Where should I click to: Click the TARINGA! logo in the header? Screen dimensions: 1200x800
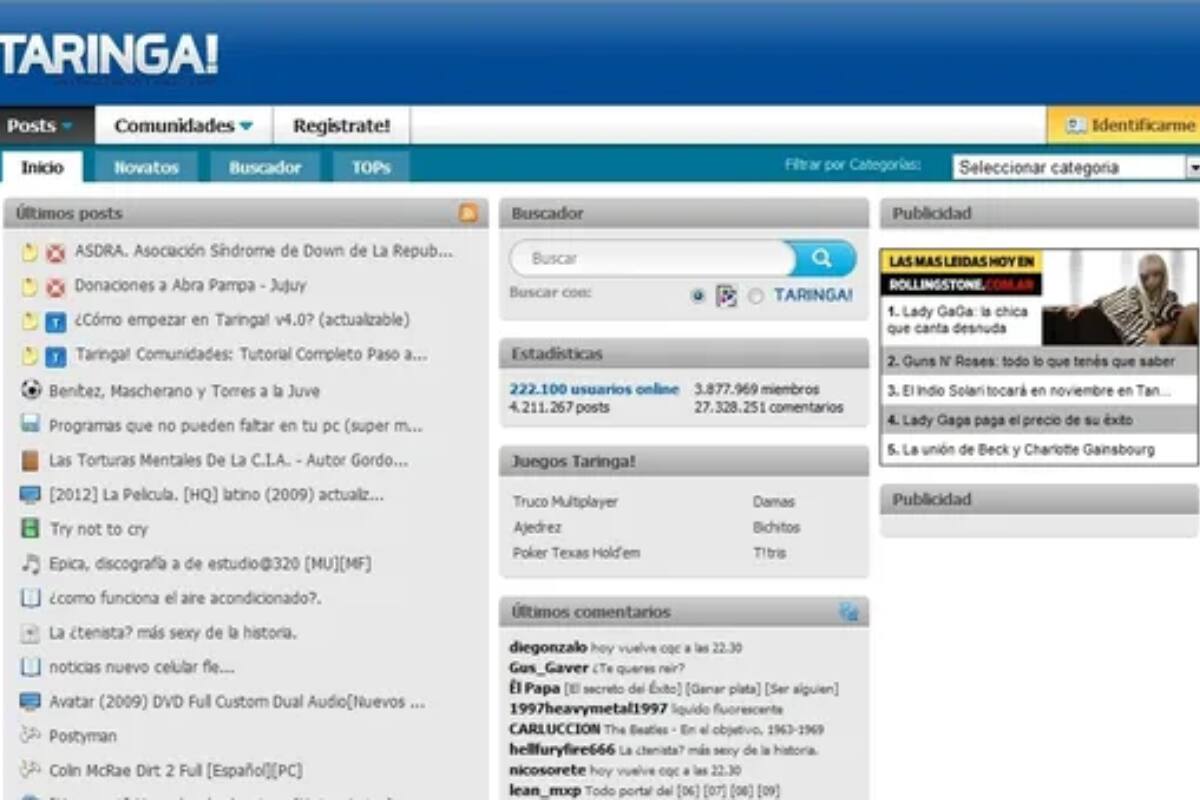pos(108,54)
